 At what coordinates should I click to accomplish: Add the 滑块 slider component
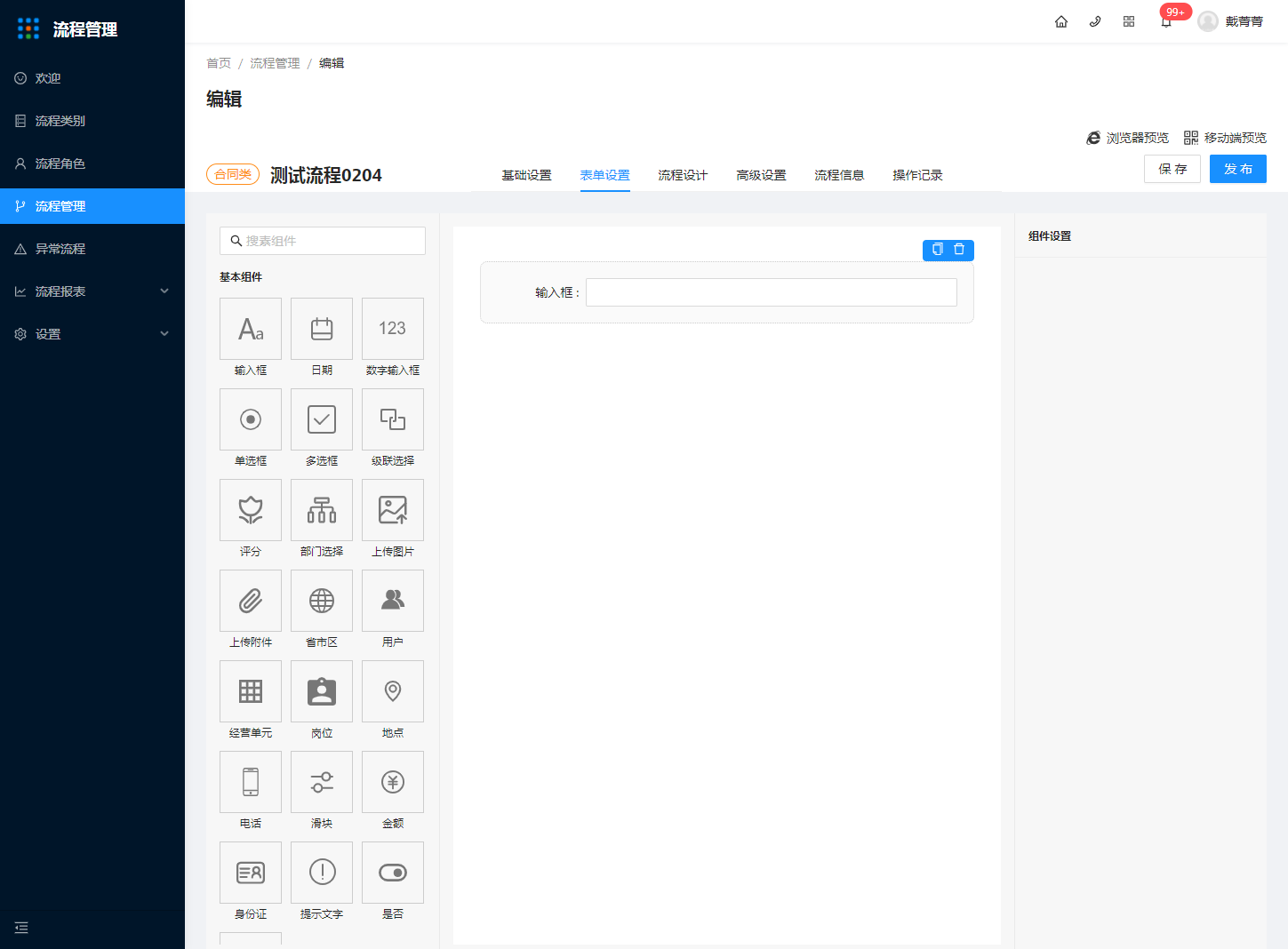pos(322,782)
